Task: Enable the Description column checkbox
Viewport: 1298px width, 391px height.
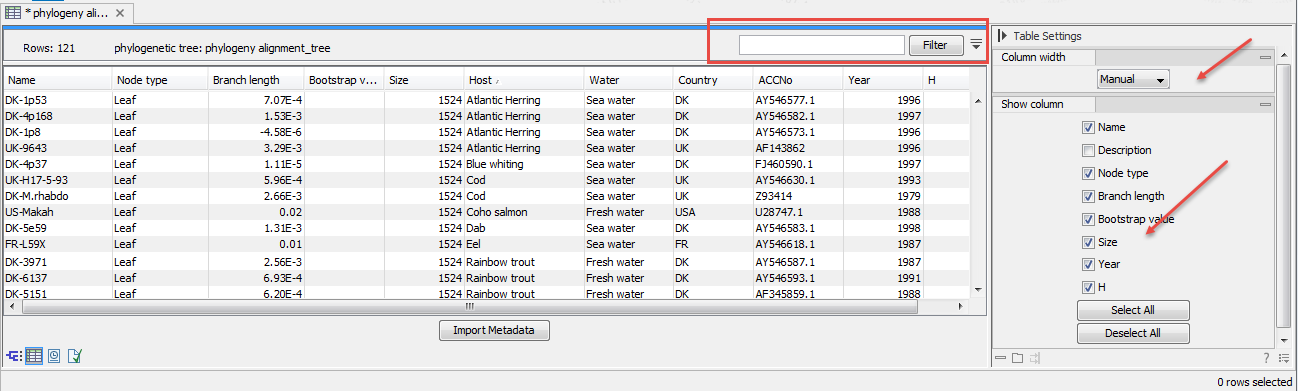Action: point(1088,150)
